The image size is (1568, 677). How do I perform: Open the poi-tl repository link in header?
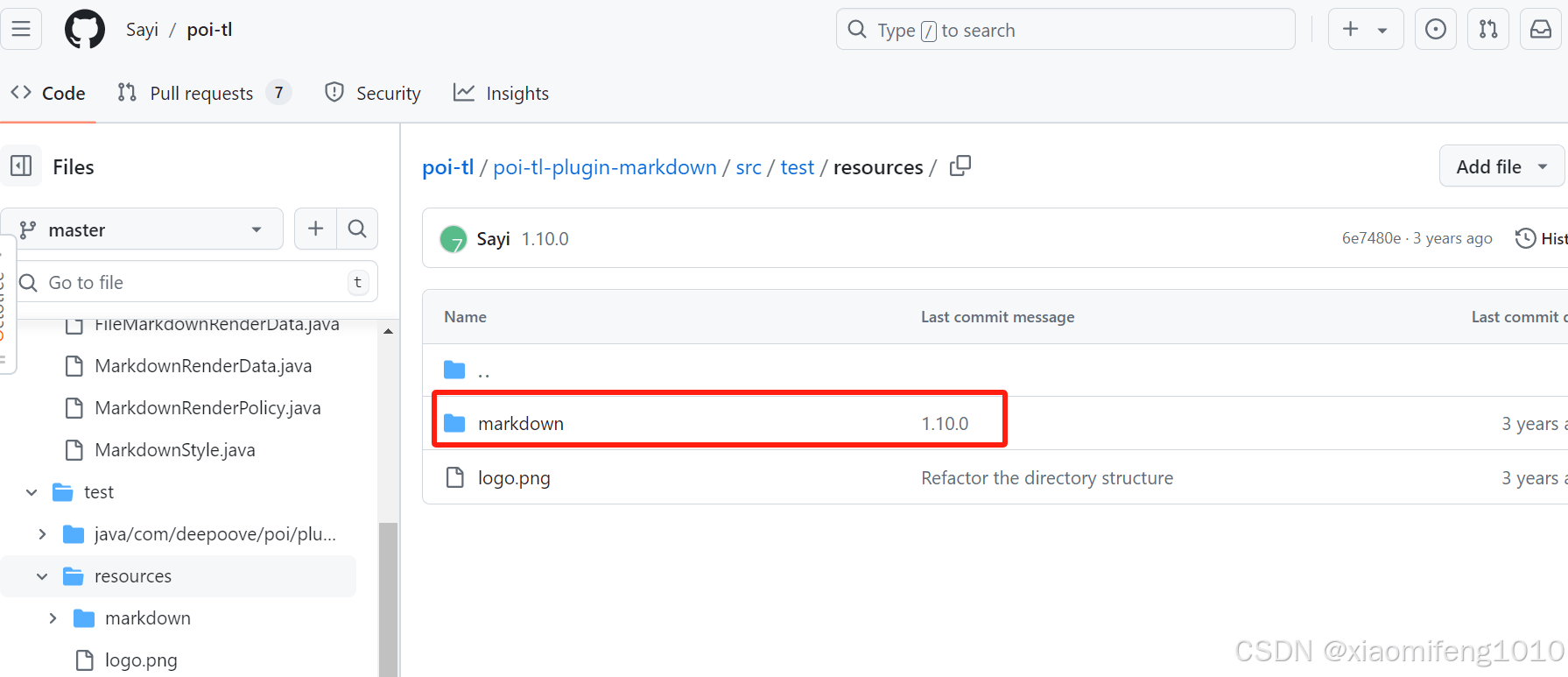tap(209, 30)
